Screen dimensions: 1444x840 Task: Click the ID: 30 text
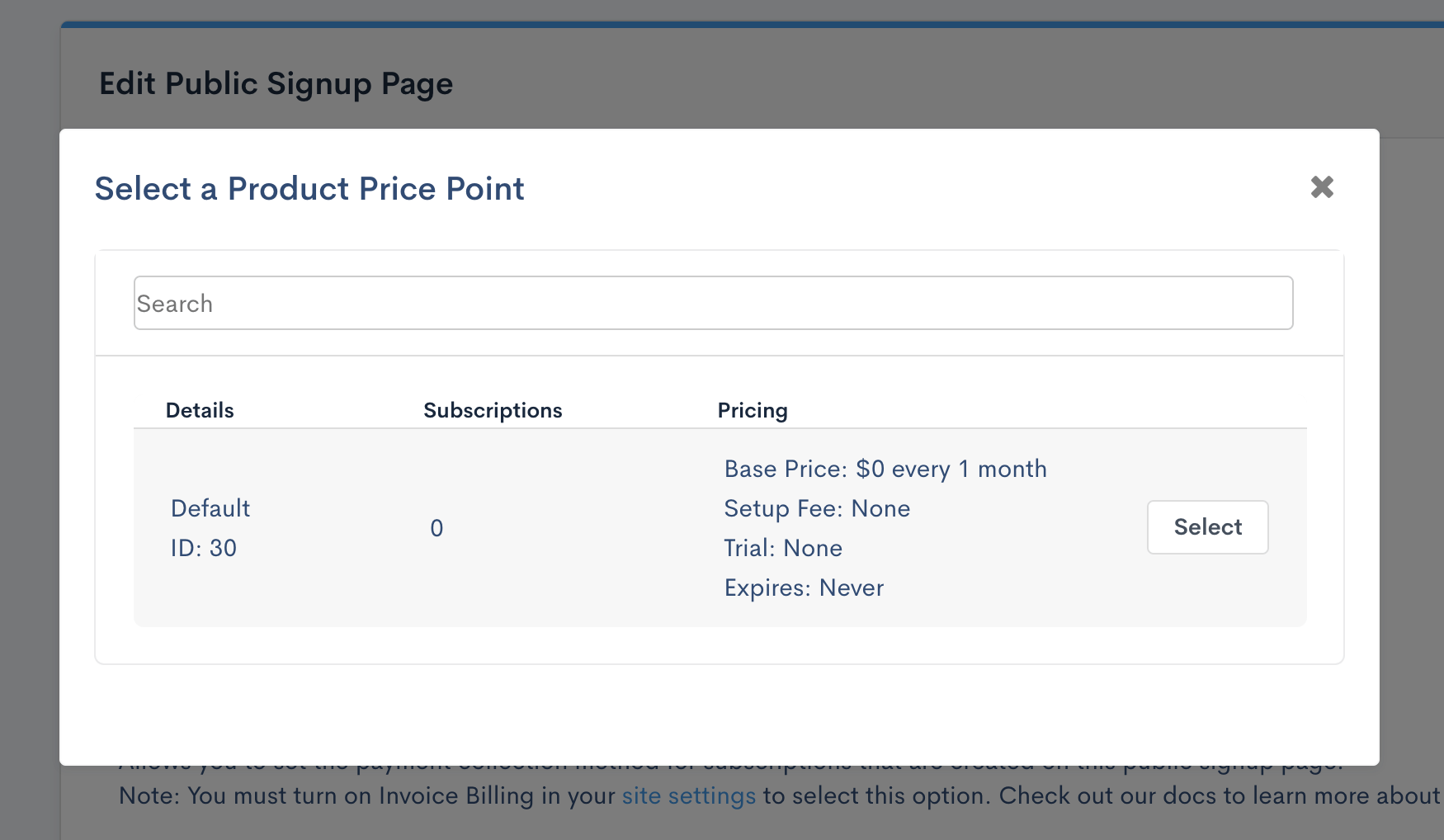click(204, 548)
